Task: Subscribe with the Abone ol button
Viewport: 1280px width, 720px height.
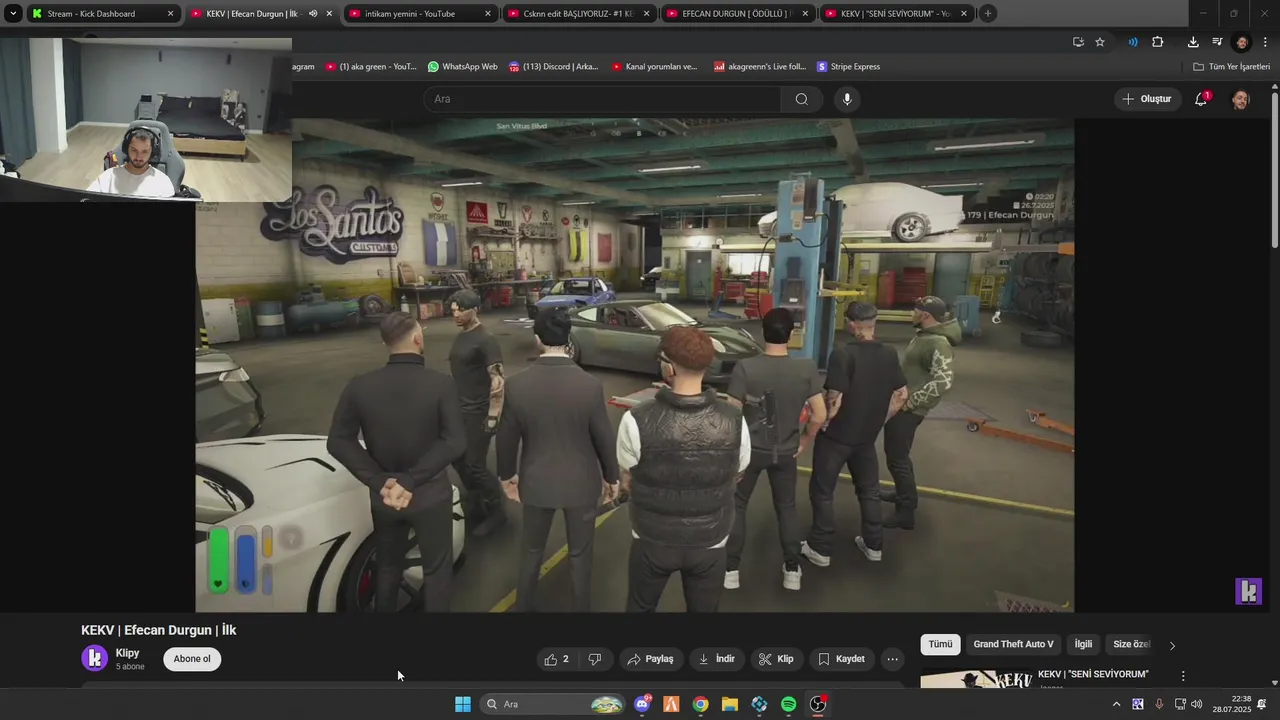Action: (192, 659)
